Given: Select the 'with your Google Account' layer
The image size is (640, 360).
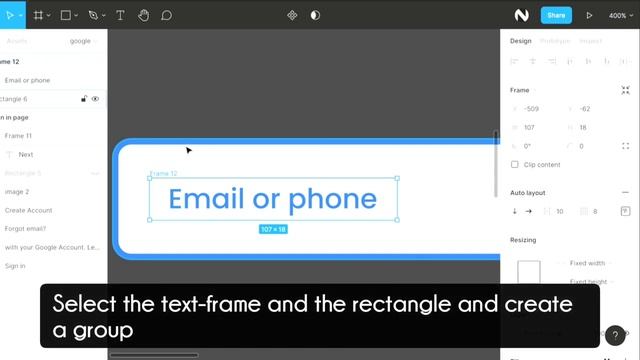Looking at the screenshot, I should [52, 247].
